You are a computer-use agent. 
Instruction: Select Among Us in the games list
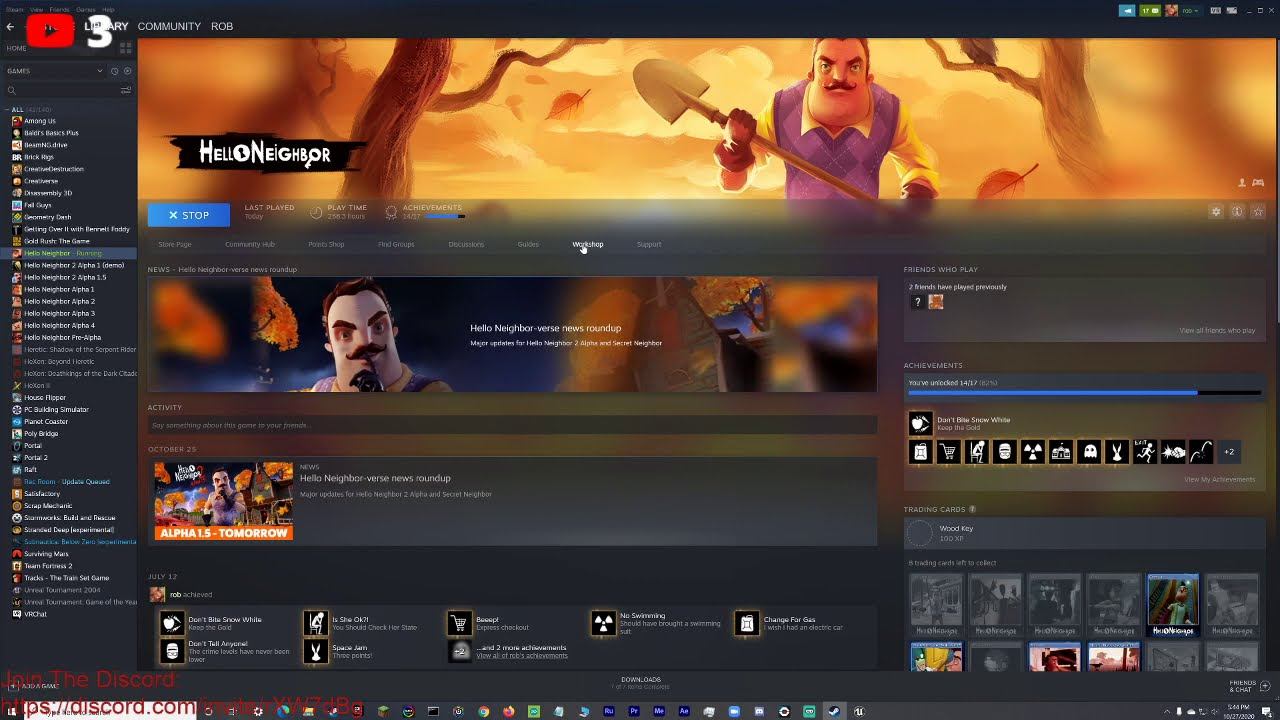(40, 121)
